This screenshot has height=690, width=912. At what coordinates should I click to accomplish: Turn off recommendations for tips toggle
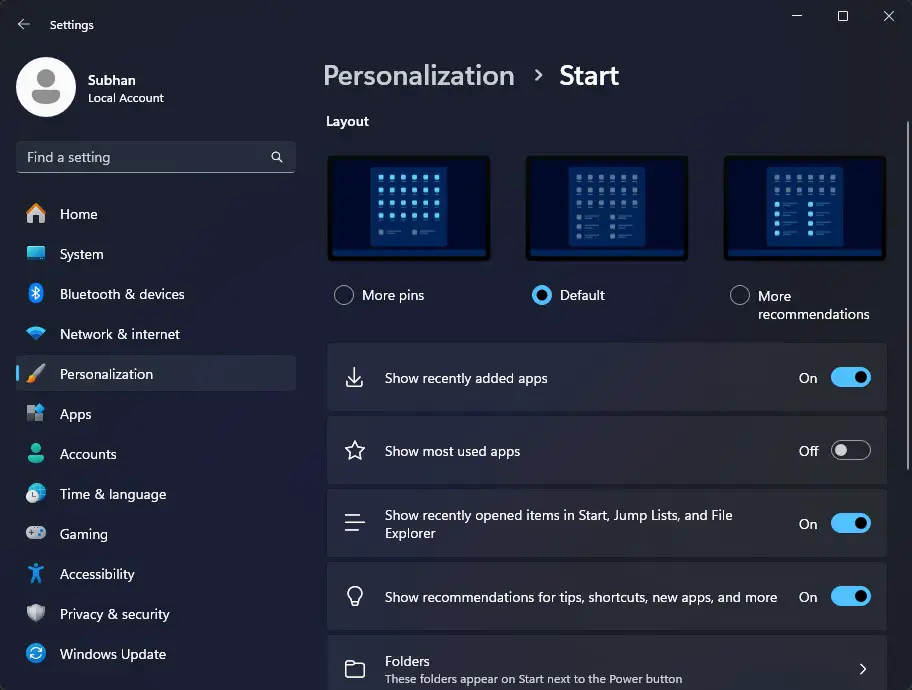[850, 596]
